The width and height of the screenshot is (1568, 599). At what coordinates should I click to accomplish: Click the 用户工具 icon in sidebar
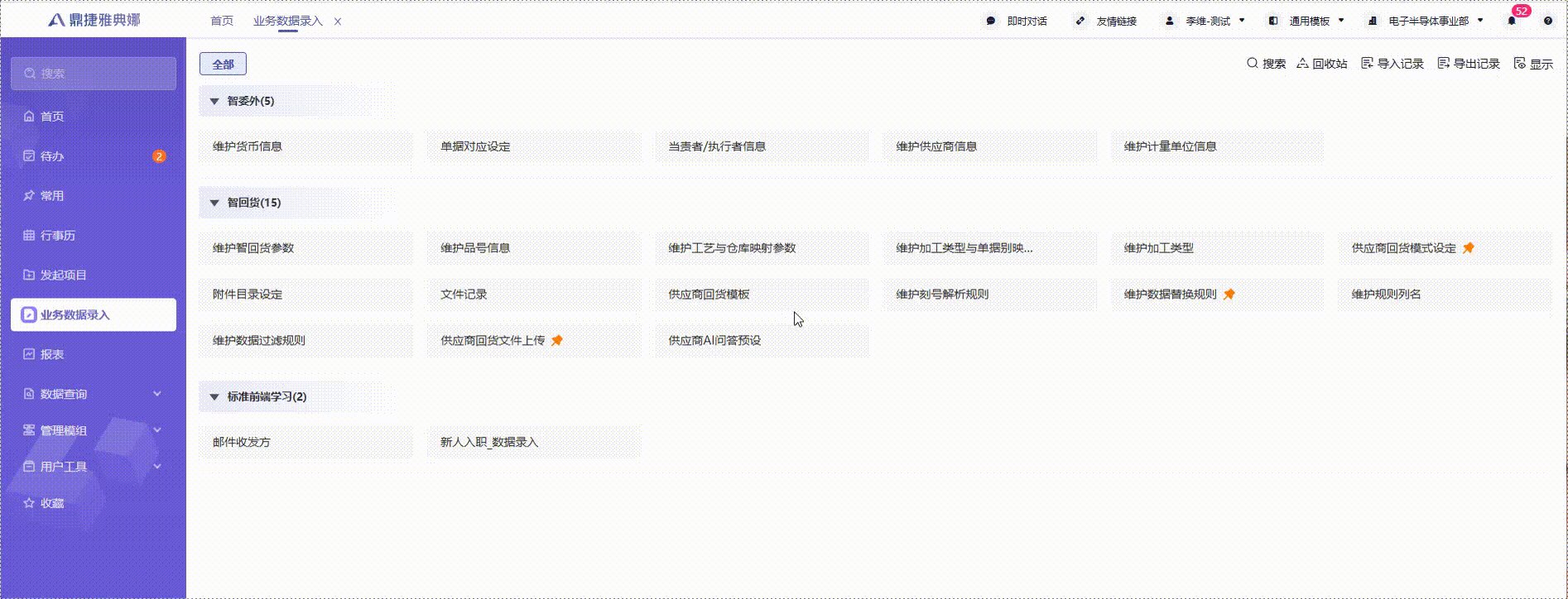click(x=29, y=467)
